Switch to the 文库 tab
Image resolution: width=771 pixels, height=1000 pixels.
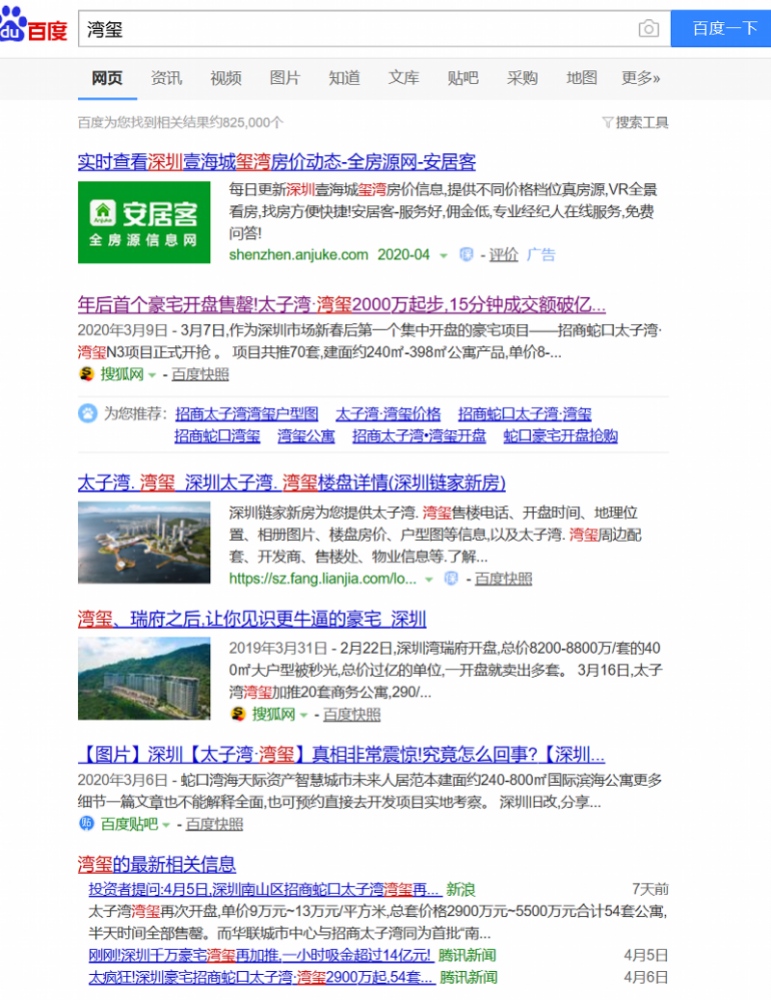[404, 78]
